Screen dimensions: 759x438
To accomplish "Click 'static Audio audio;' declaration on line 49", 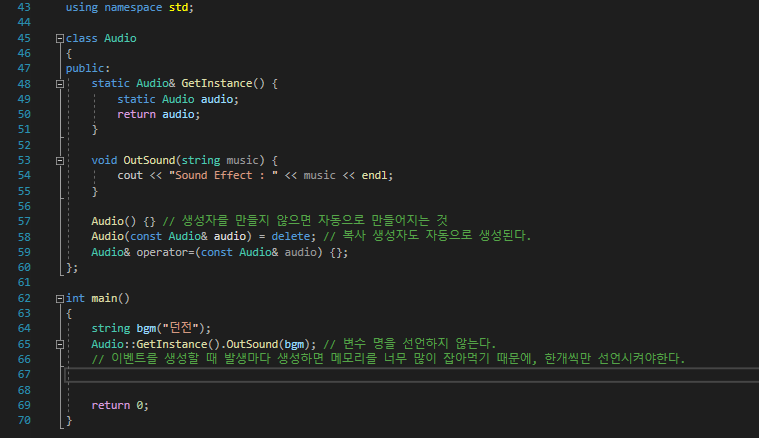I will coord(178,99).
